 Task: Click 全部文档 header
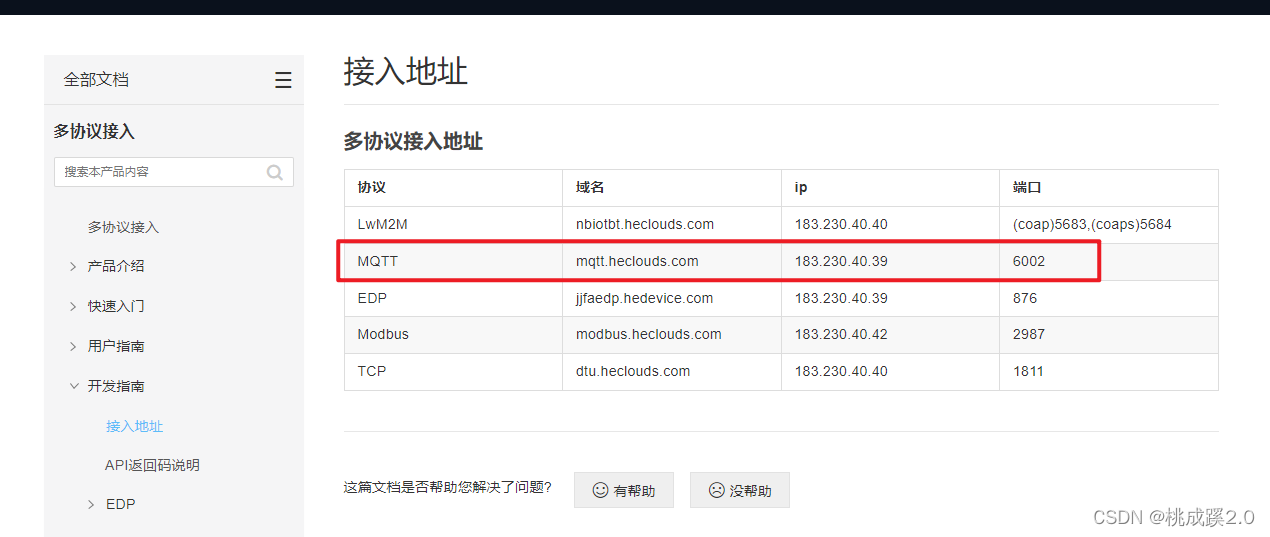click(96, 80)
